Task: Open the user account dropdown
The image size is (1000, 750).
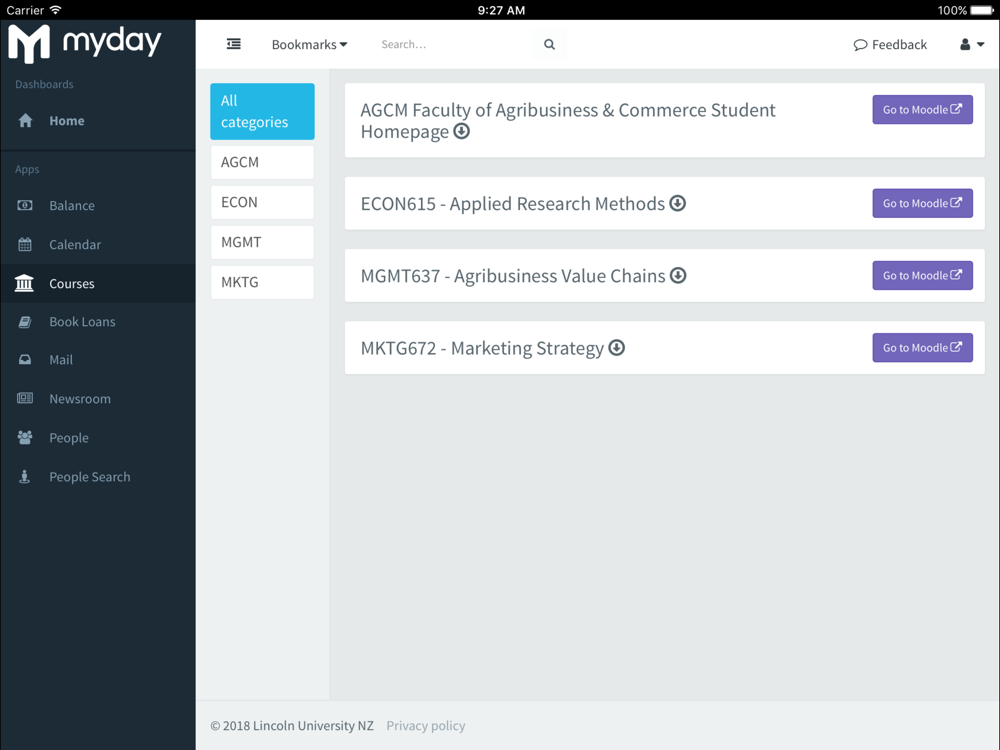Action: click(x=972, y=44)
